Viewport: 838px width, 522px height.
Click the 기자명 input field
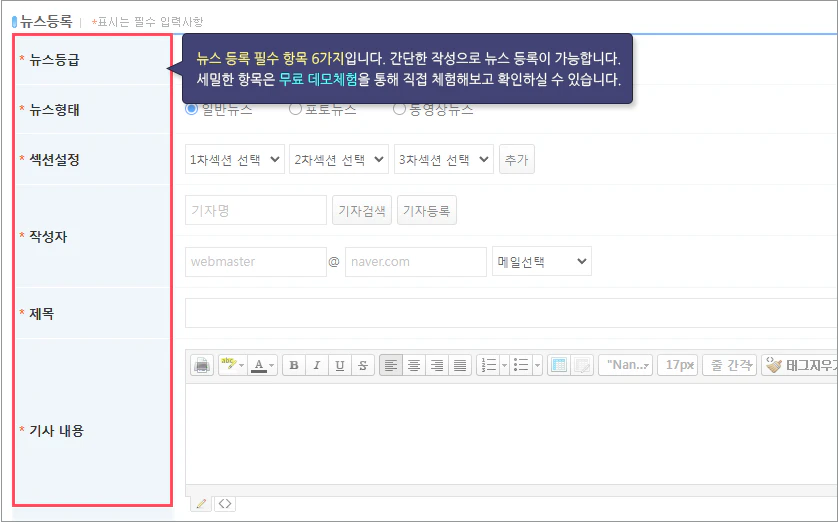(x=255, y=210)
